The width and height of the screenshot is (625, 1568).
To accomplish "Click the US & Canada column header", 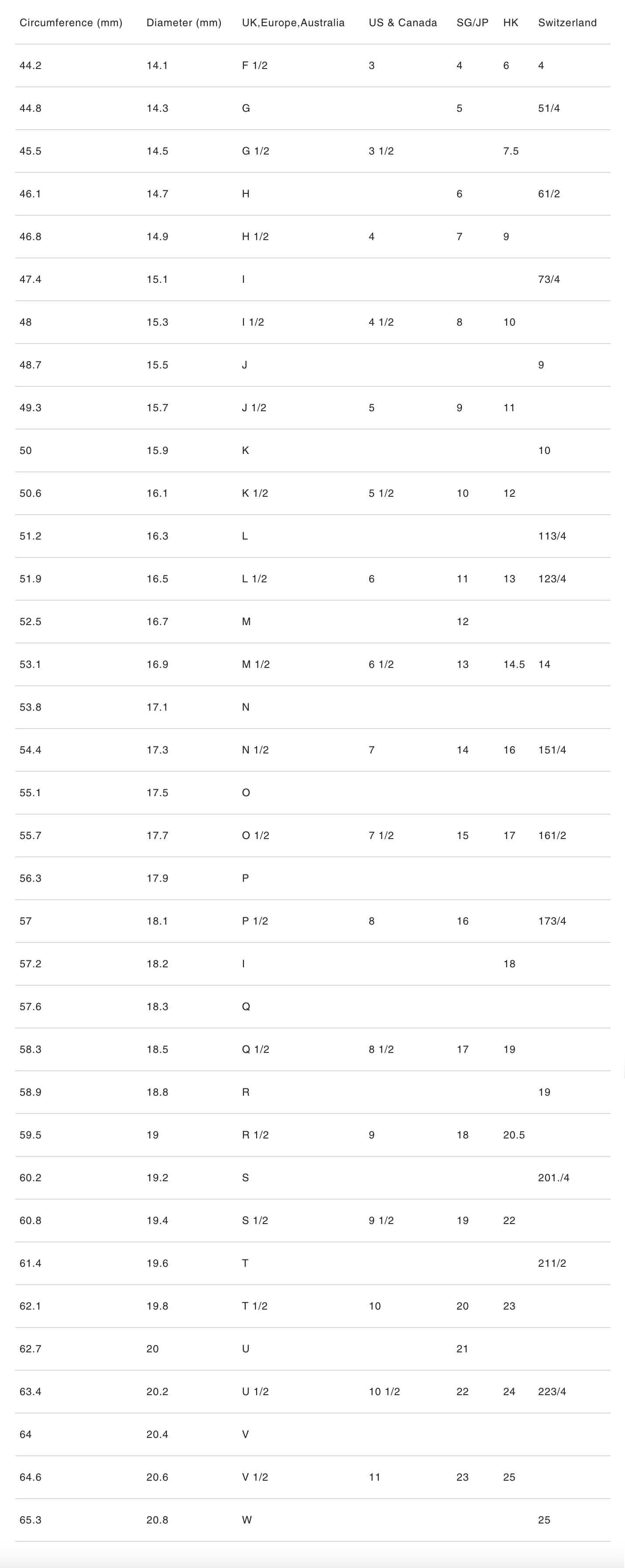I will coord(402,23).
